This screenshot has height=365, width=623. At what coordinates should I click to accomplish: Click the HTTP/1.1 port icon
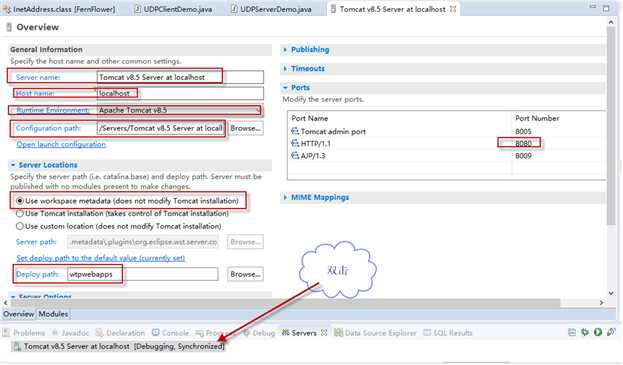click(295, 143)
